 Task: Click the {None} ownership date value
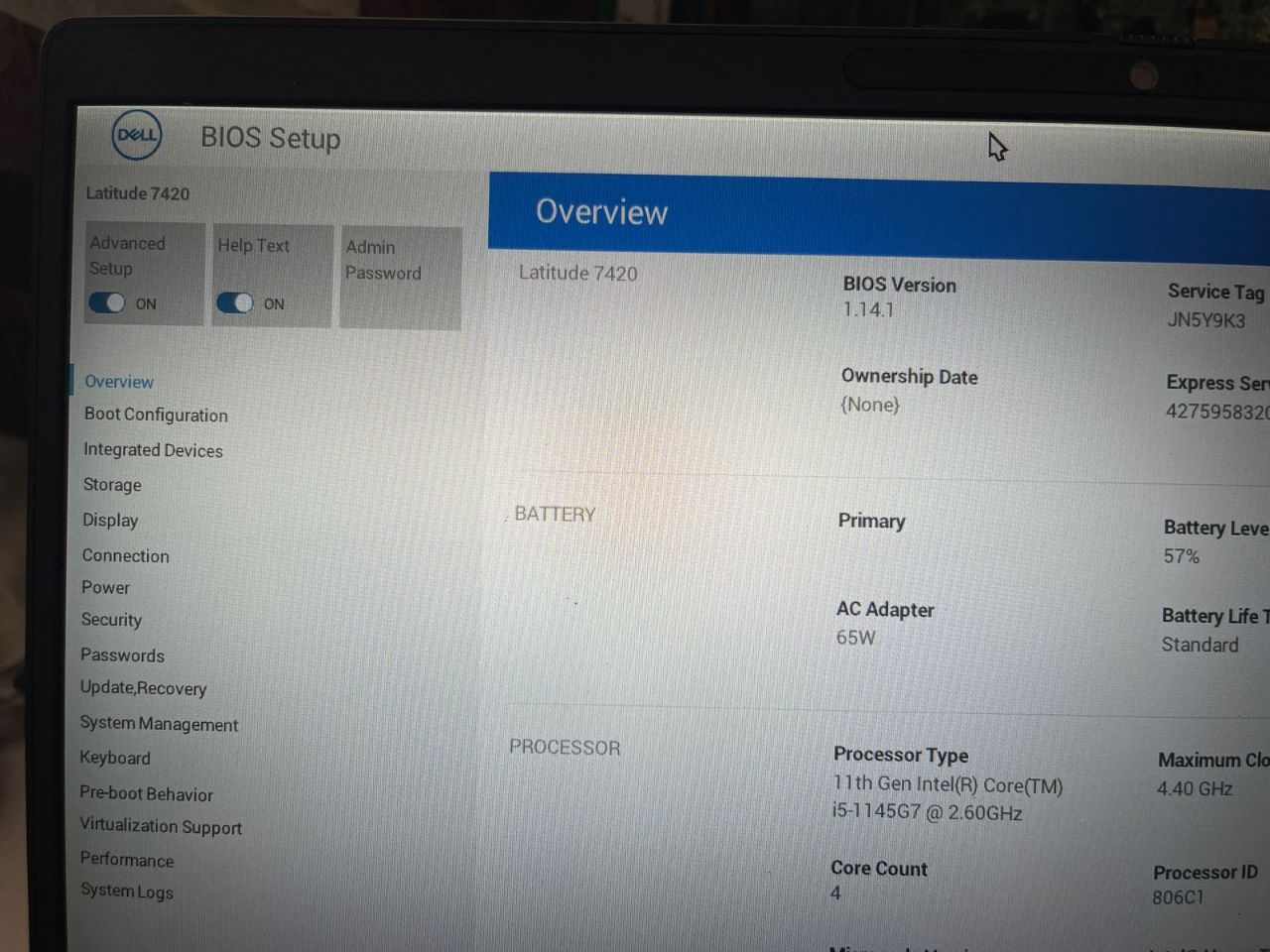pos(869,405)
